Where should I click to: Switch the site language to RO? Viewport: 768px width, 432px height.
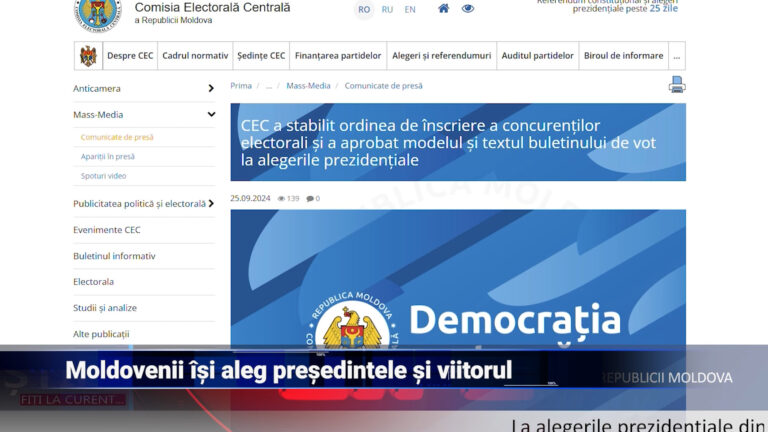(x=364, y=10)
